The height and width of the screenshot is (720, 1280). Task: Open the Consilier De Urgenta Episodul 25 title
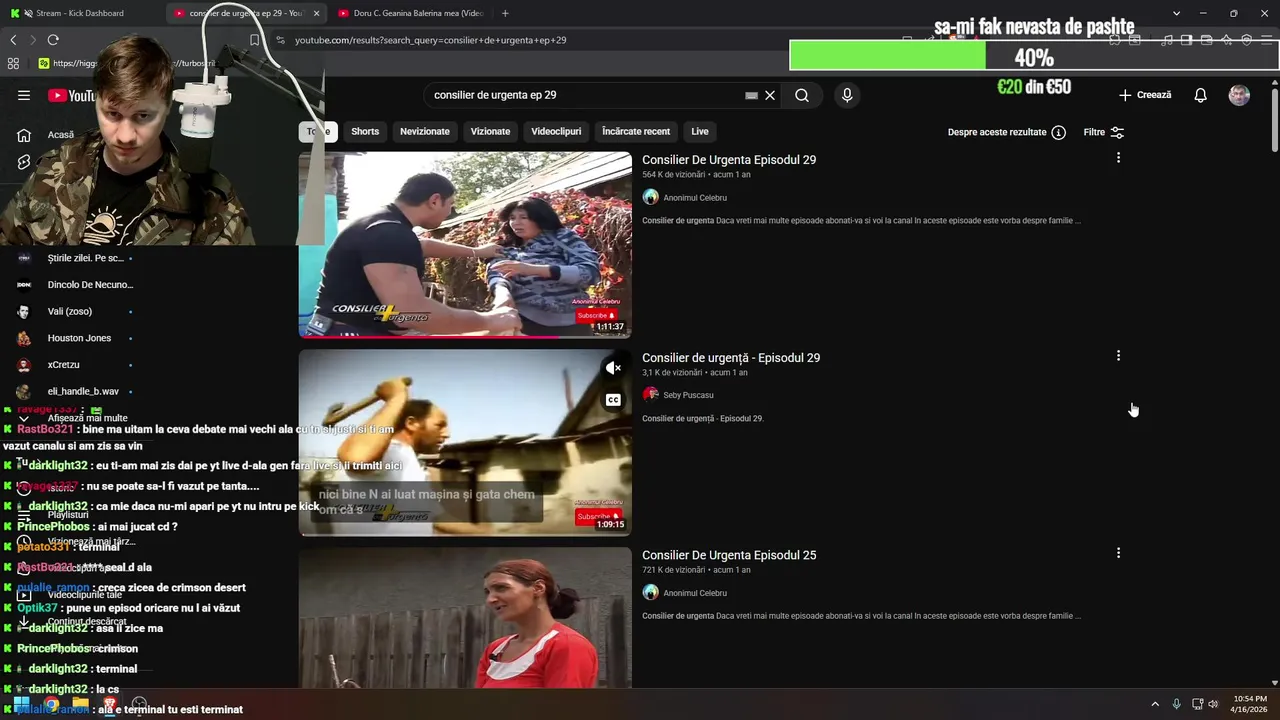(x=729, y=555)
